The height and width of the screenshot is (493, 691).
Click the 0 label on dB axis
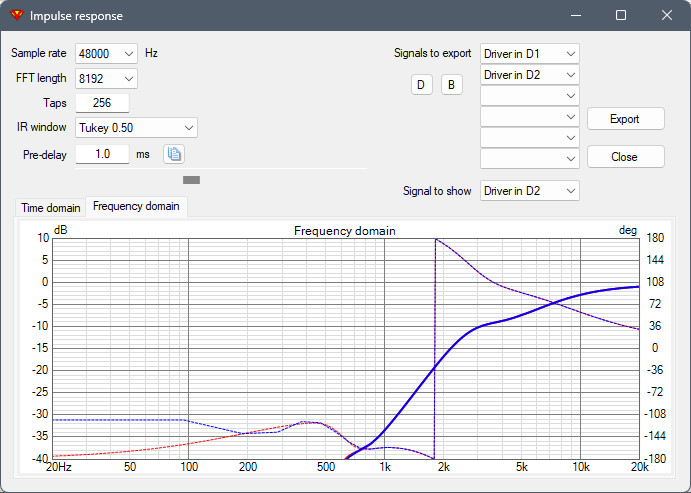pyautogui.click(x=45, y=282)
